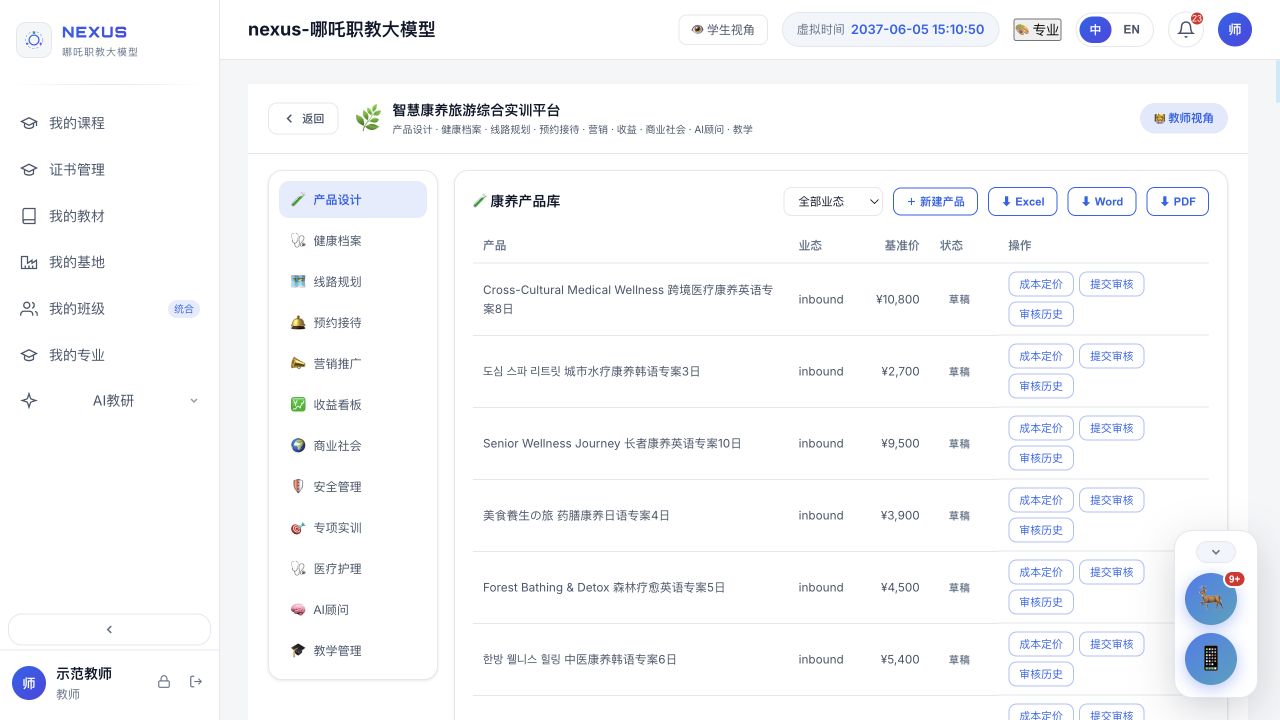The height and width of the screenshot is (720, 1280).
Task: Click the logout icon beside 示范教师
Action: 196,682
